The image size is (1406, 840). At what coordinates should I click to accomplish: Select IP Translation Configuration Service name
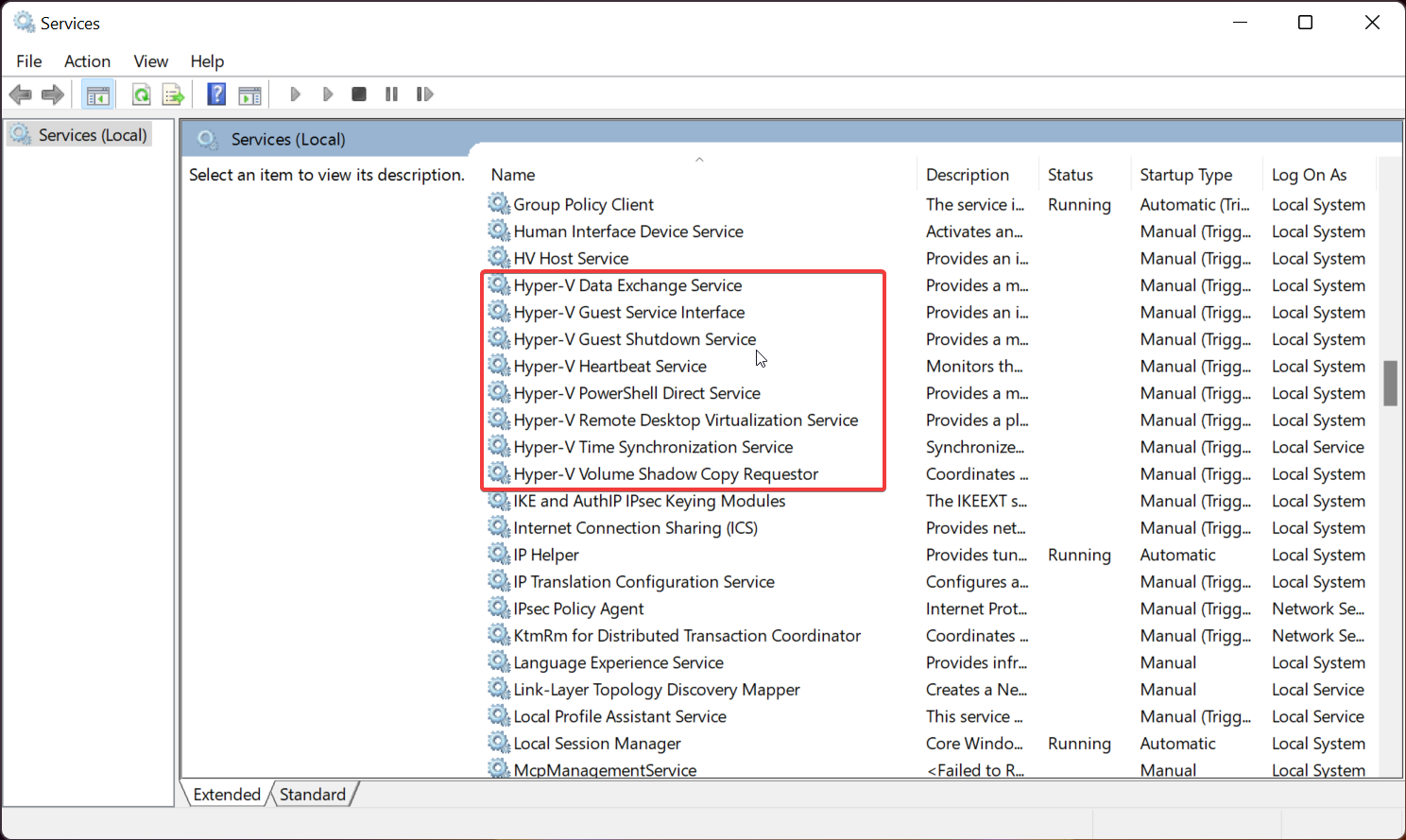644,582
